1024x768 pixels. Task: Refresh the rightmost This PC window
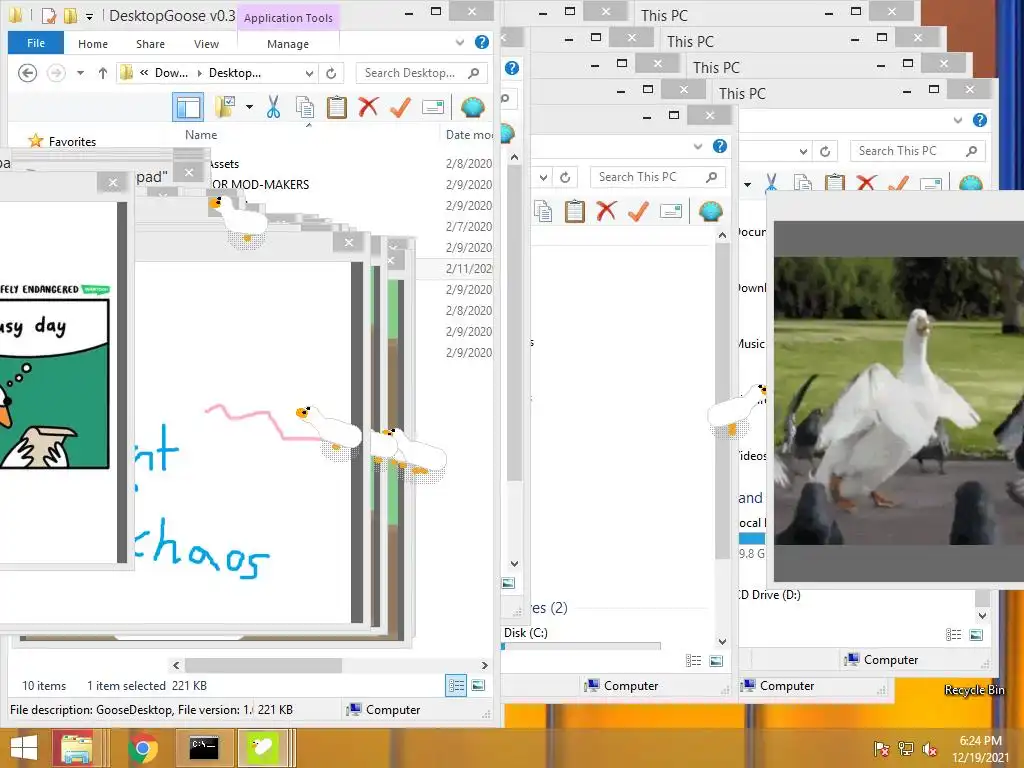[825, 152]
